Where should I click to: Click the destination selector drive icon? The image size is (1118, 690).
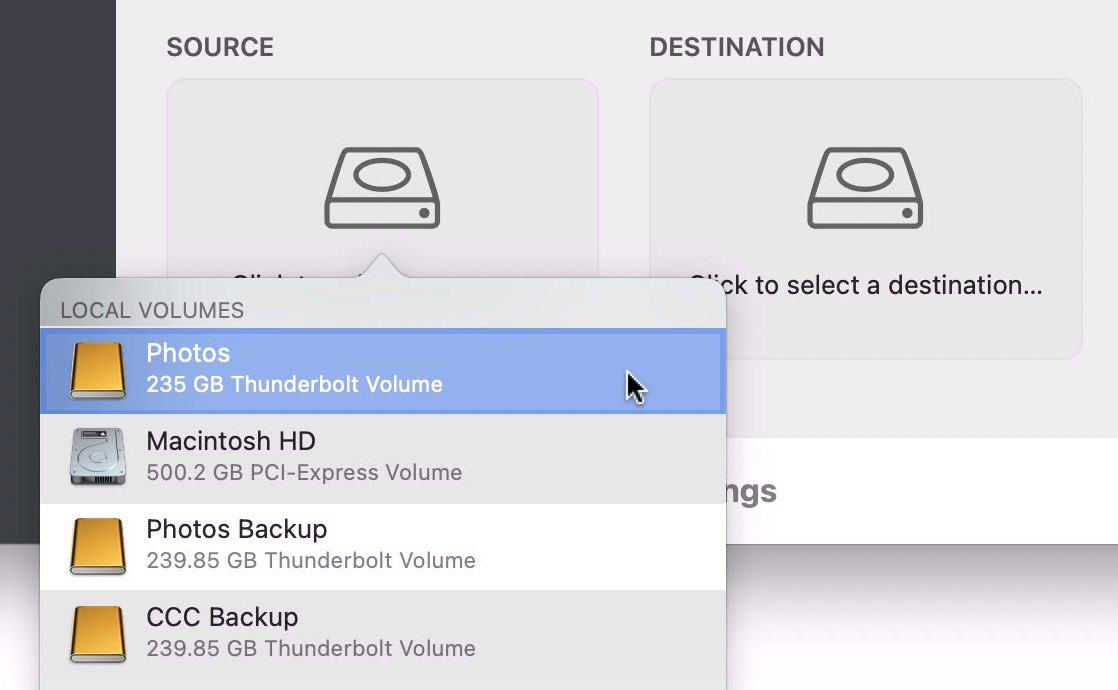coord(865,188)
